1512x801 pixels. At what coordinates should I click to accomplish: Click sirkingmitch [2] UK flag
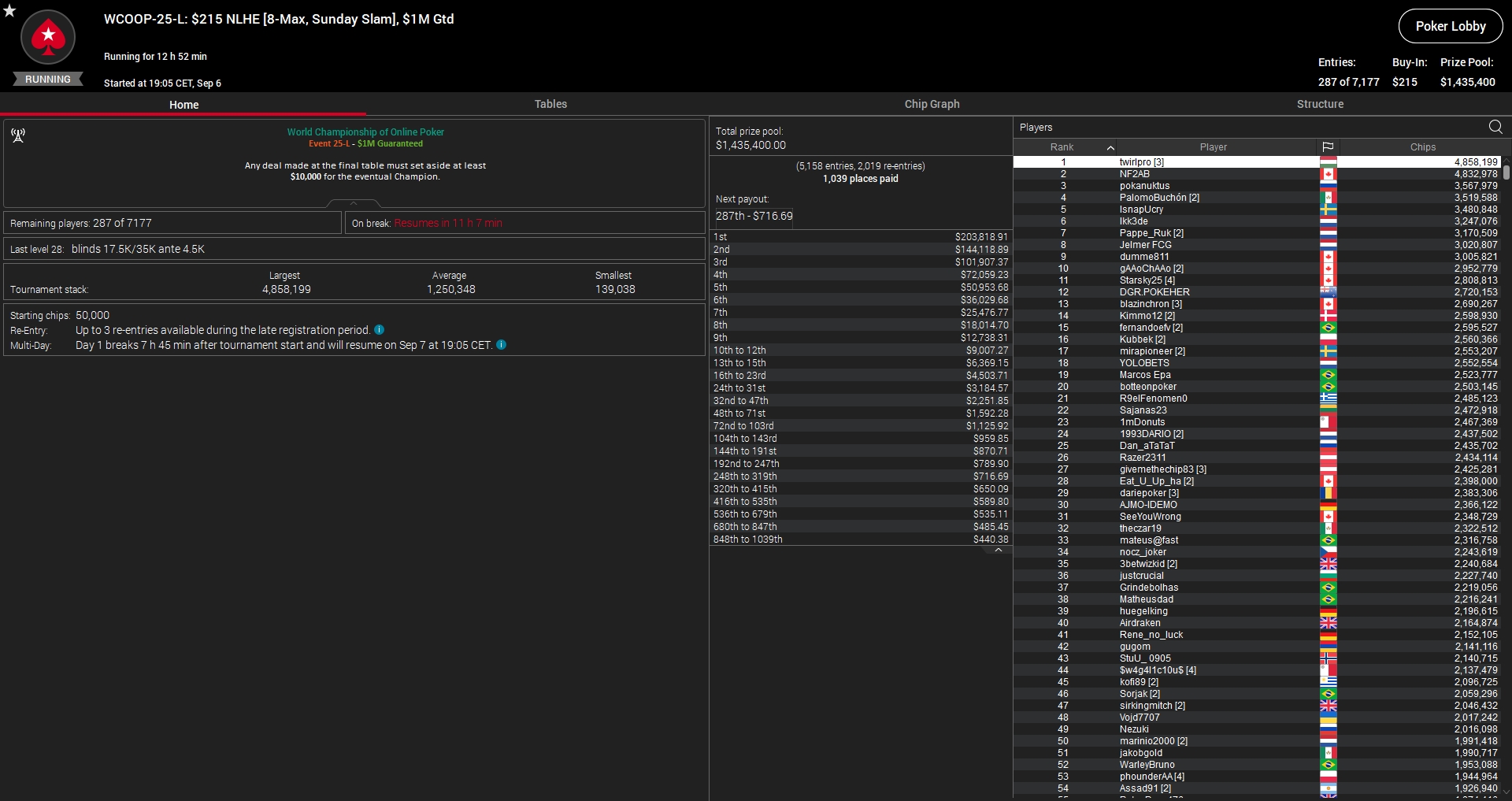[x=1329, y=706]
